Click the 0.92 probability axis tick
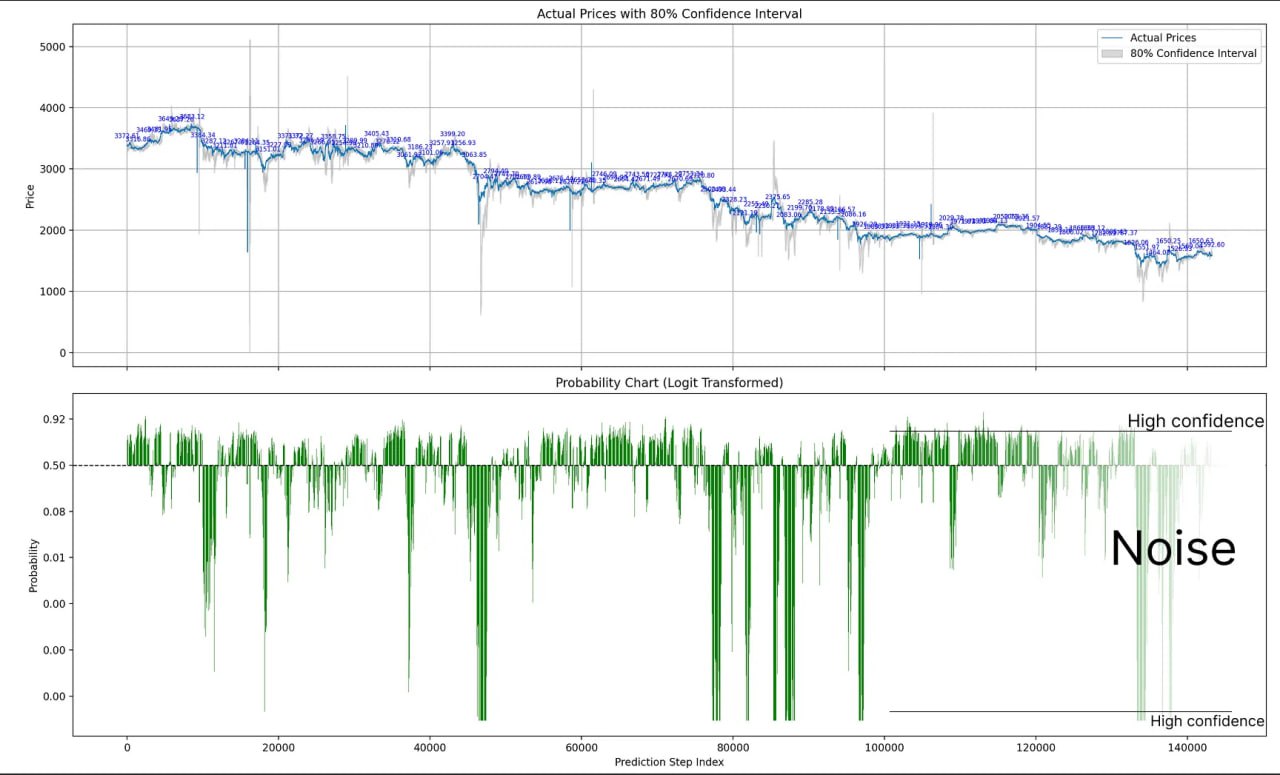The image size is (1280, 775). pyautogui.click(x=55, y=419)
